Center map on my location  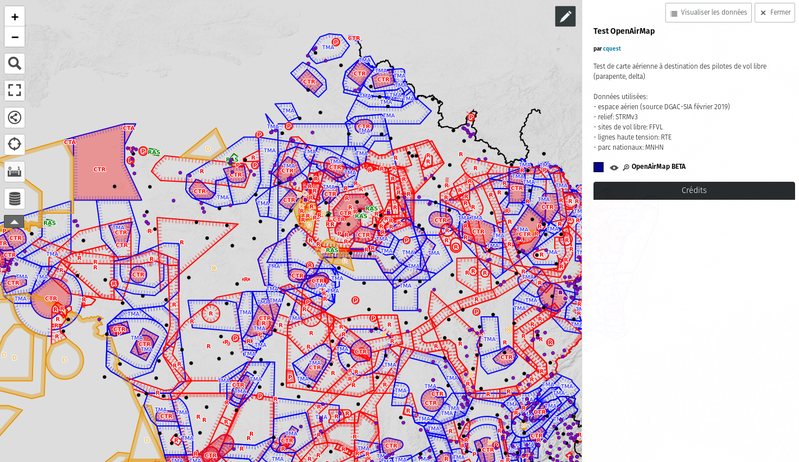tap(14, 144)
